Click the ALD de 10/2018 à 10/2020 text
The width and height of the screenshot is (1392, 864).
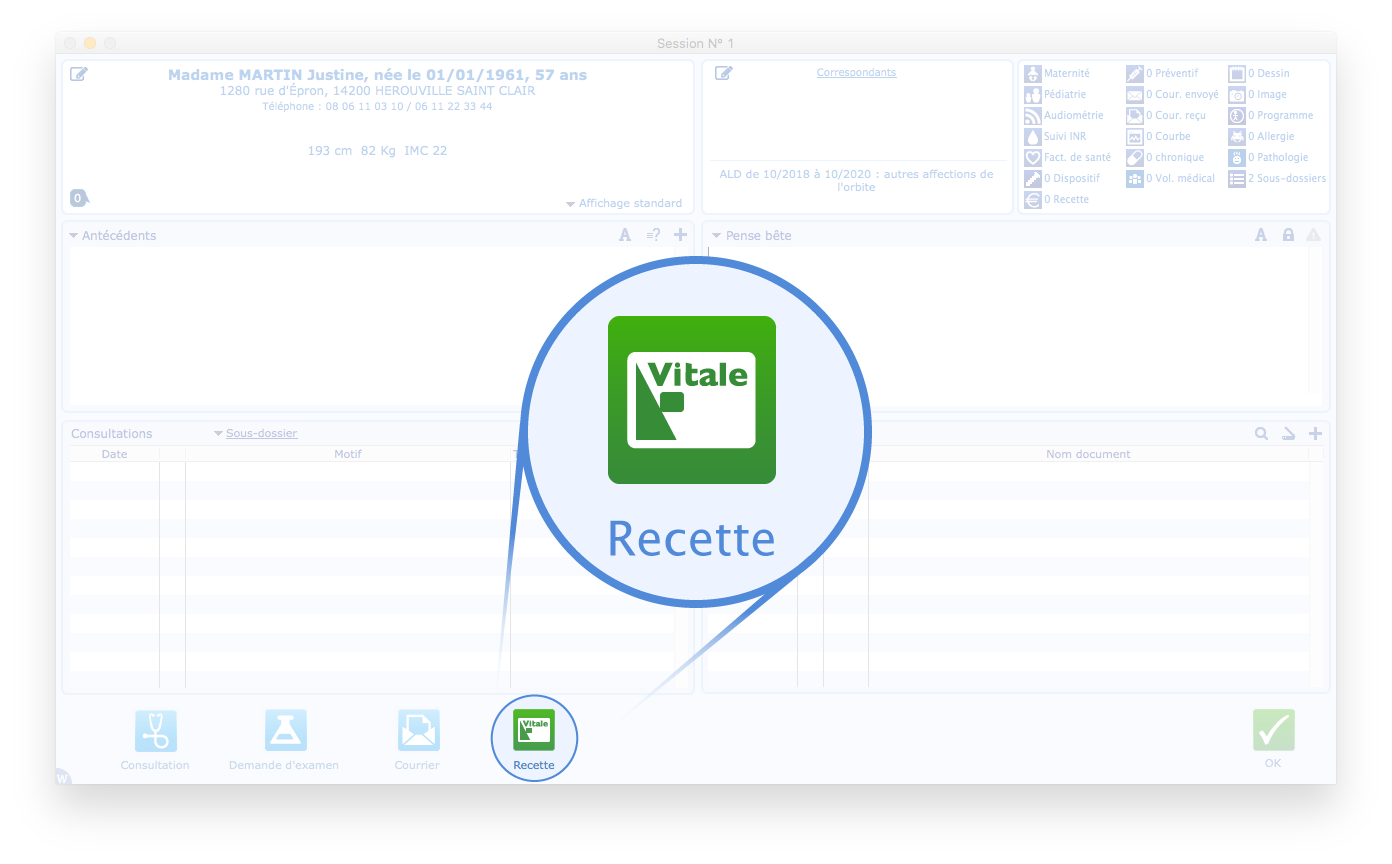click(x=857, y=180)
